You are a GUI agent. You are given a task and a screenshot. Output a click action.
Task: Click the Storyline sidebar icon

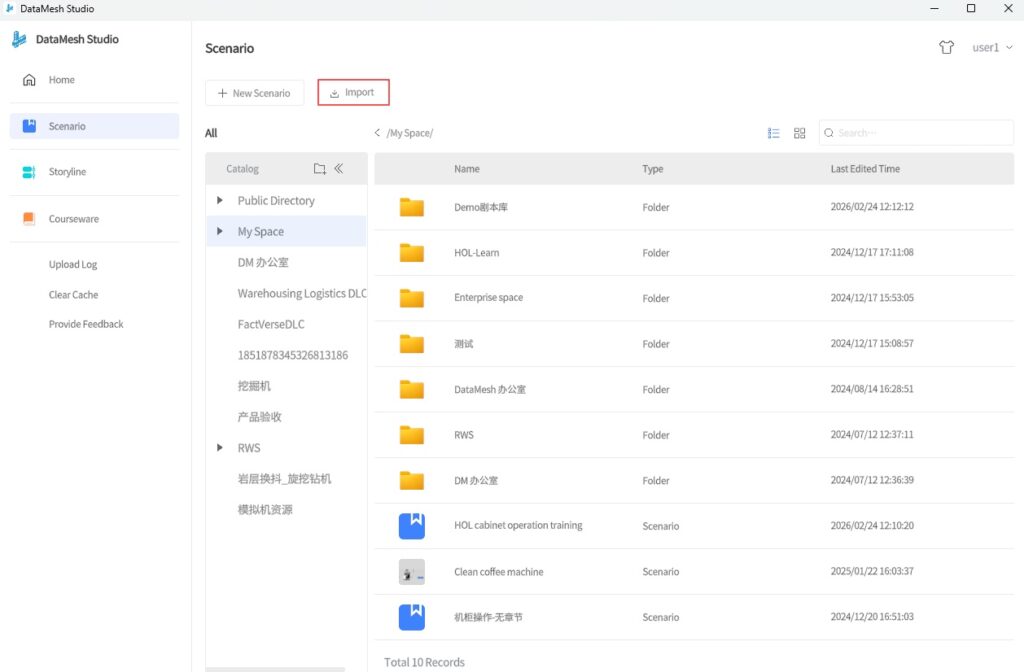[x=29, y=172]
